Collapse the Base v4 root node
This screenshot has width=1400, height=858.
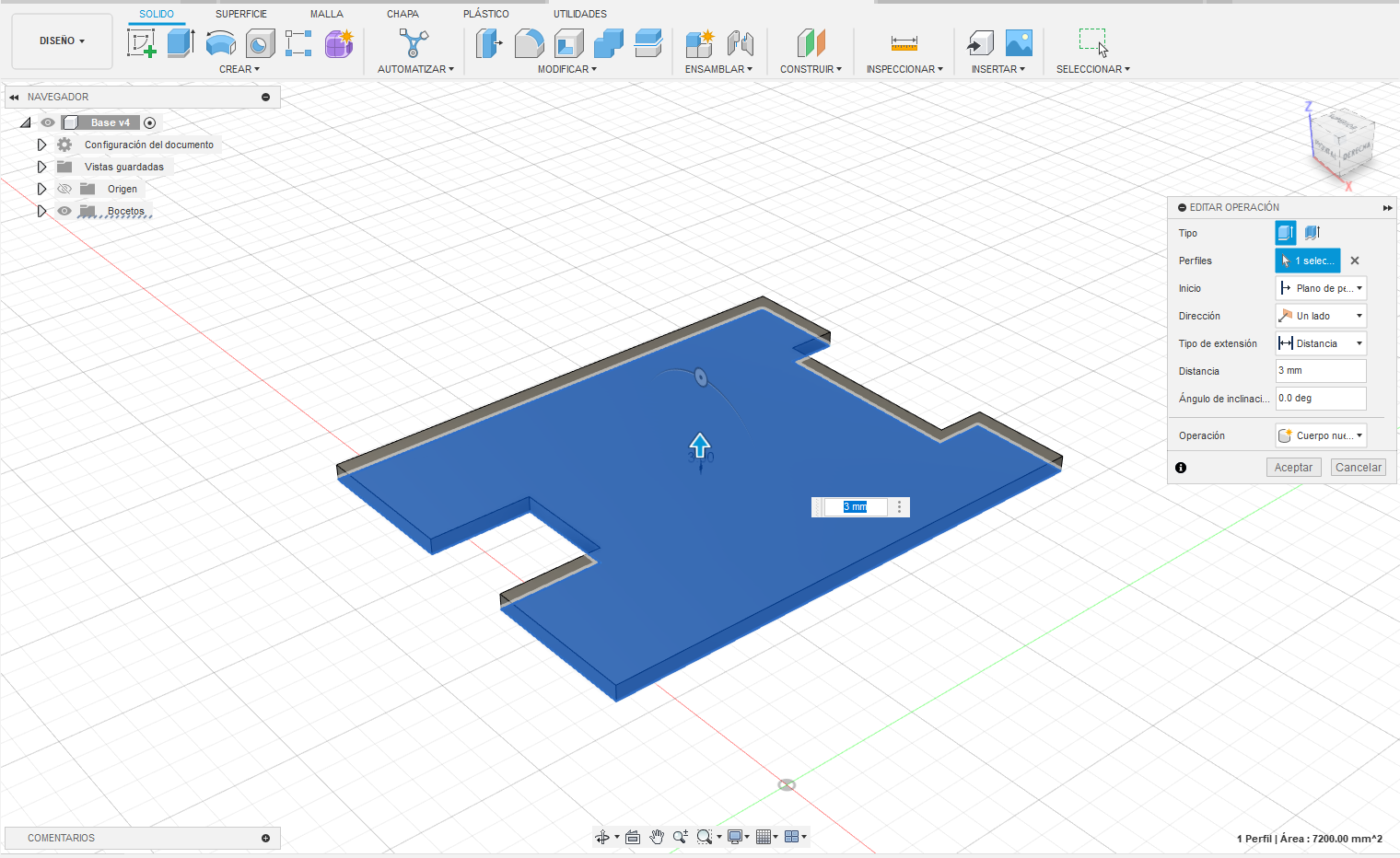click(26, 122)
